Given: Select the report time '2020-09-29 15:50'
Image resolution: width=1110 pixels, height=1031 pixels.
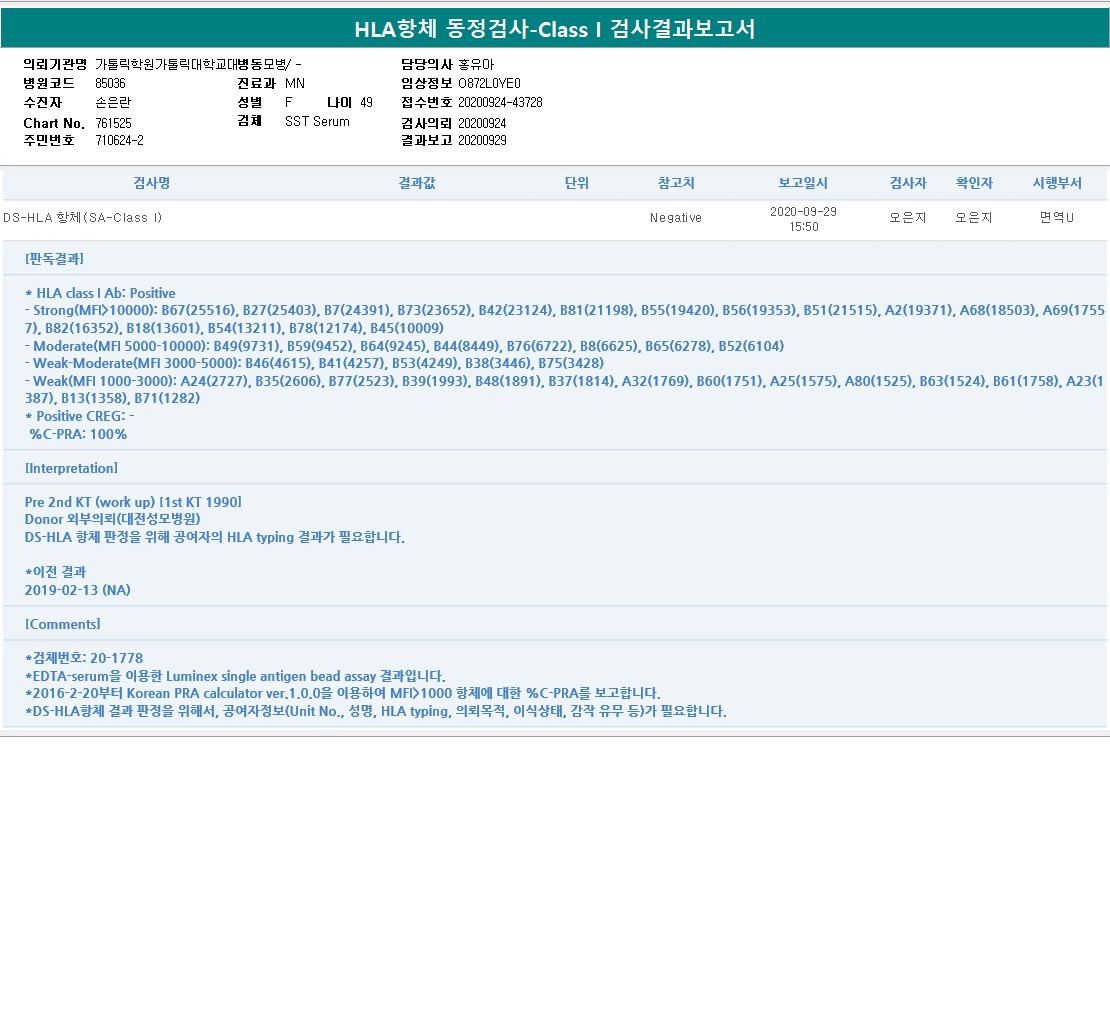Looking at the screenshot, I should pos(803,219).
